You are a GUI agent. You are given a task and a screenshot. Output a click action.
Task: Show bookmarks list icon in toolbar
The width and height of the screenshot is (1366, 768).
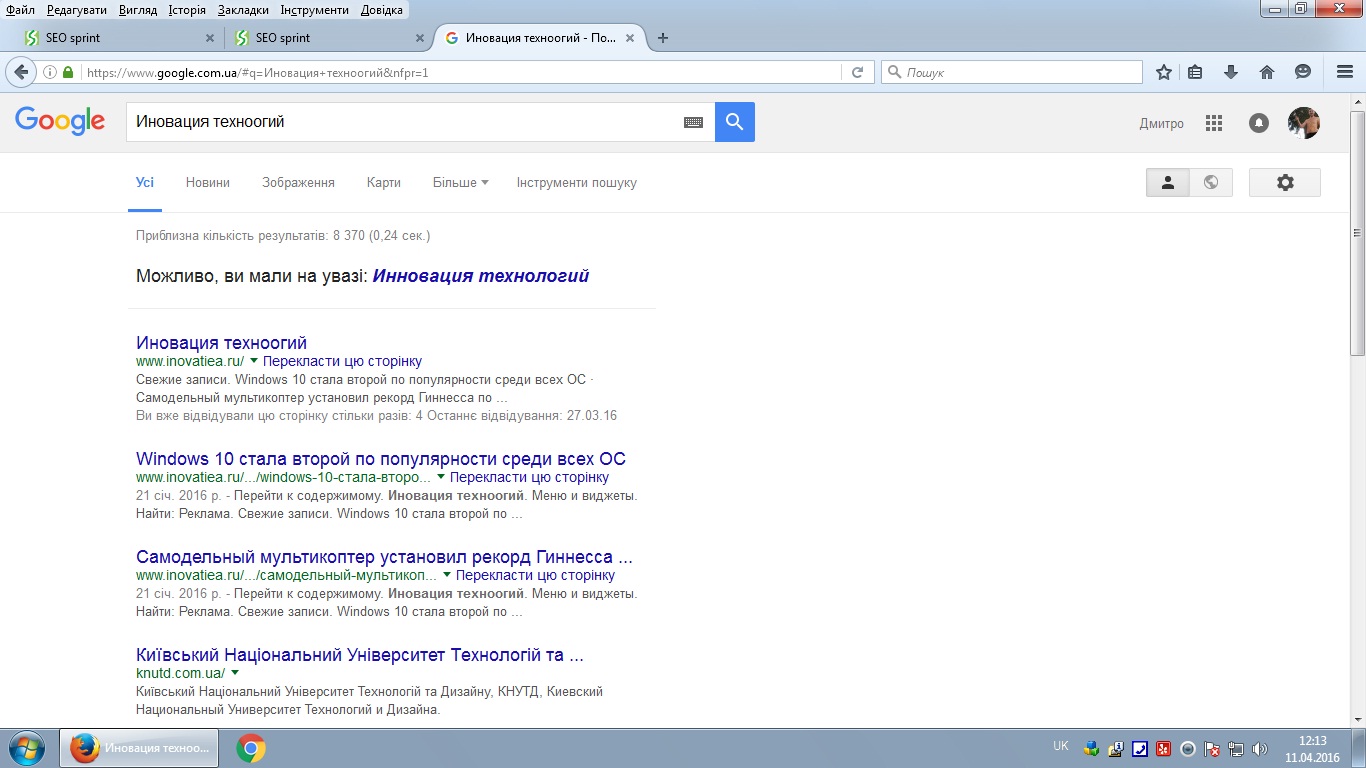(1196, 72)
